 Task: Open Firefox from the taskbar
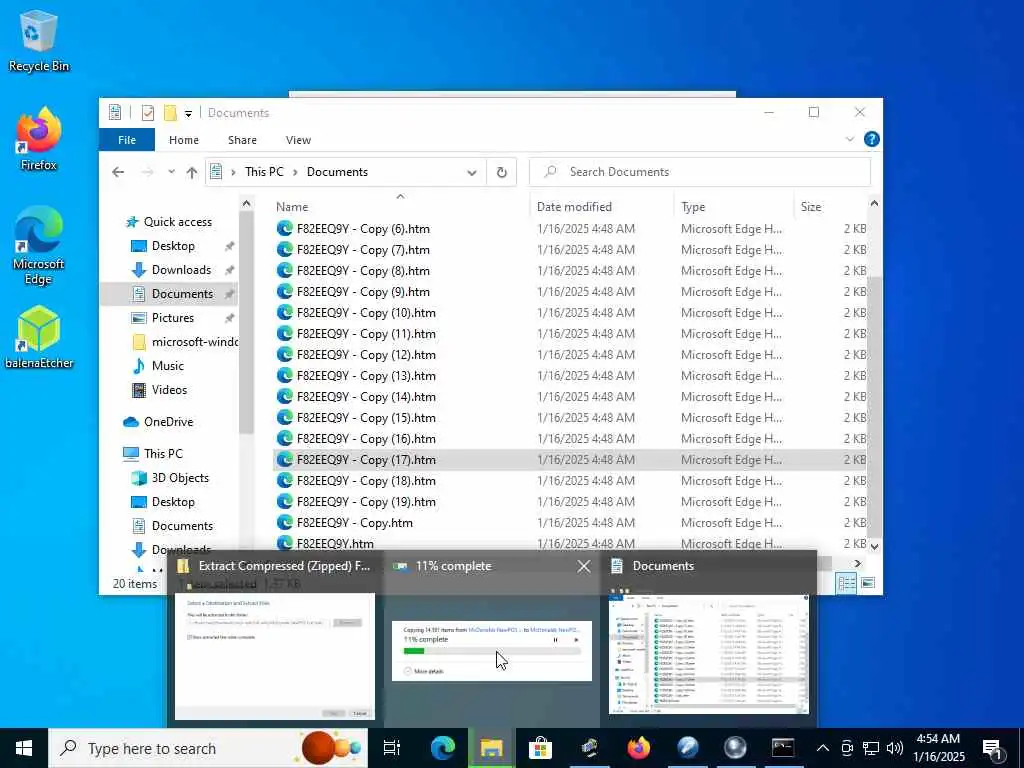(639, 748)
